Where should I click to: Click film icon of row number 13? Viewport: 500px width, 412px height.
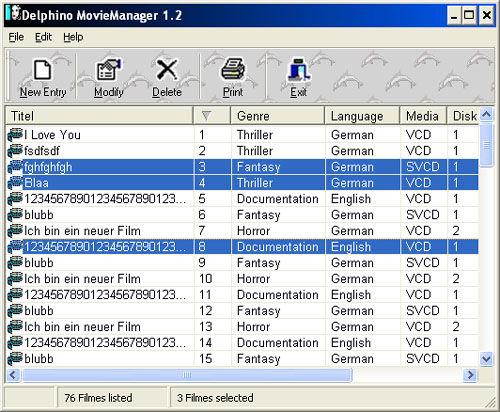click(x=15, y=327)
